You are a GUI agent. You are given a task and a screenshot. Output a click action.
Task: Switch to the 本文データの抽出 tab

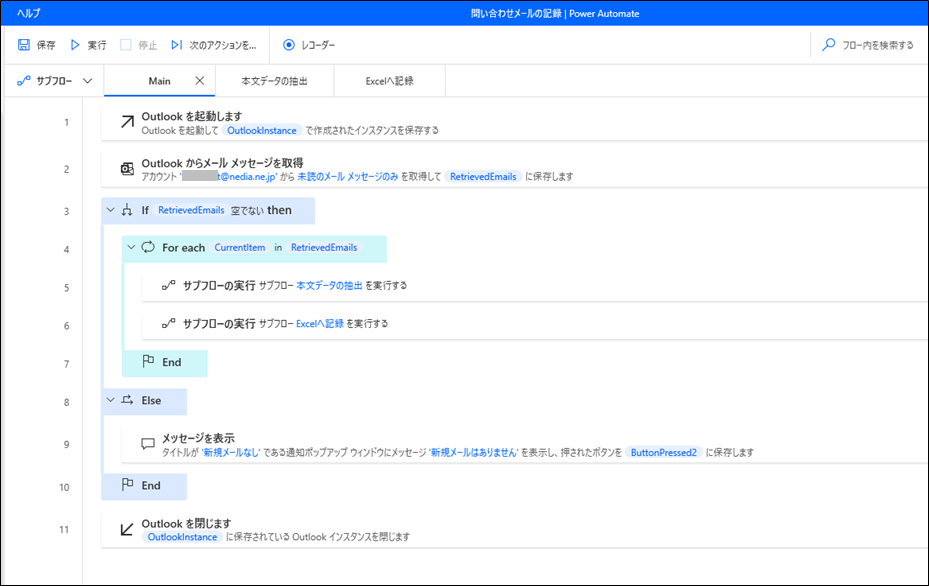click(x=274, y=81)
